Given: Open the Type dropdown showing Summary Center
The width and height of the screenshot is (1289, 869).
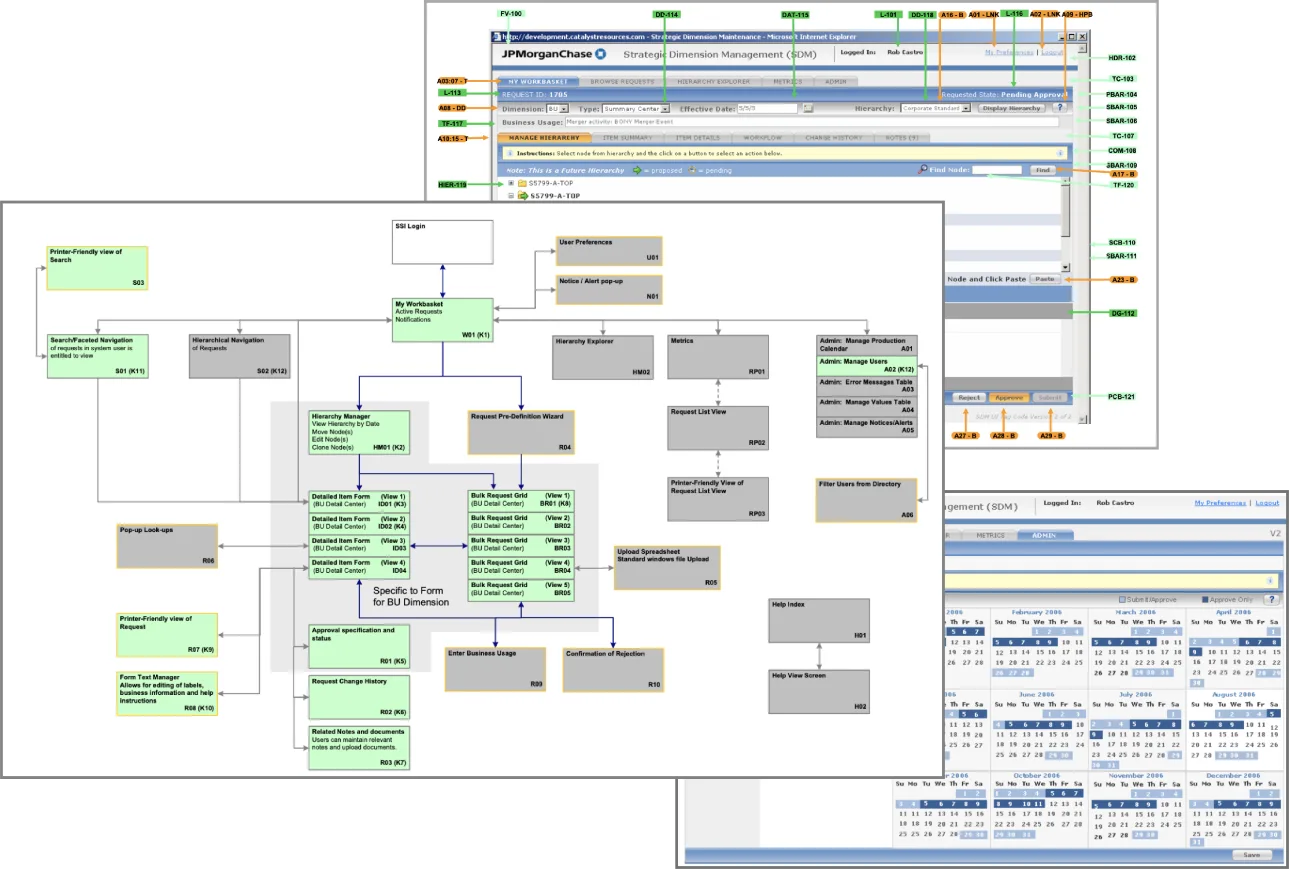Looking at the screenshot, I should pyautogui.click(x=667, y=109).
